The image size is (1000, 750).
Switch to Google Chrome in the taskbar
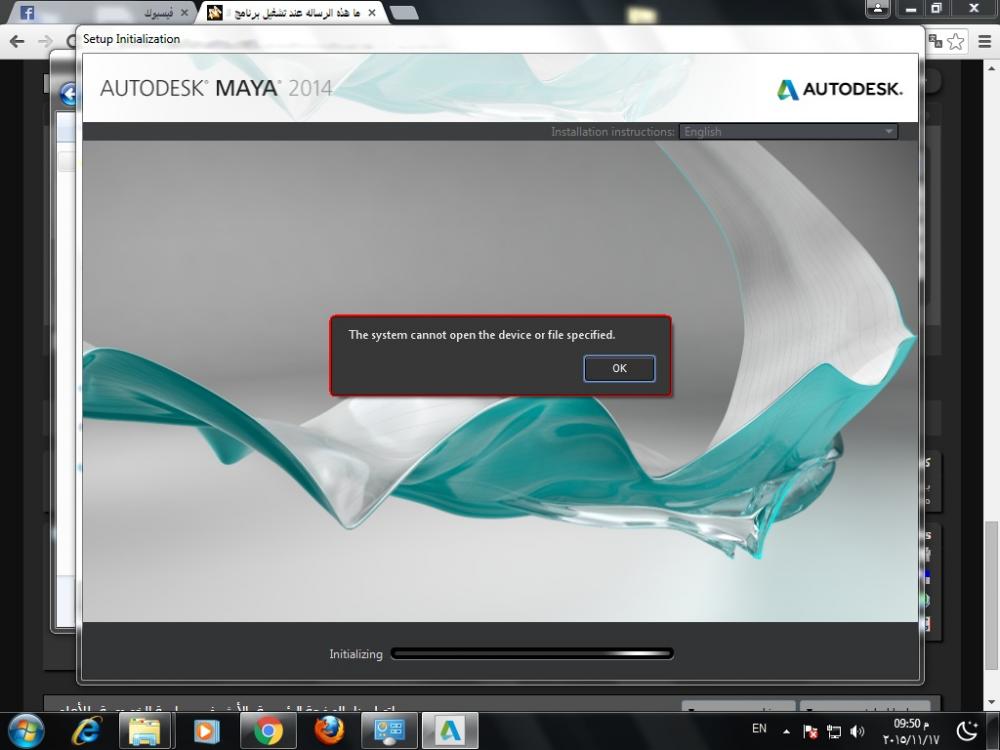(268, 731)
